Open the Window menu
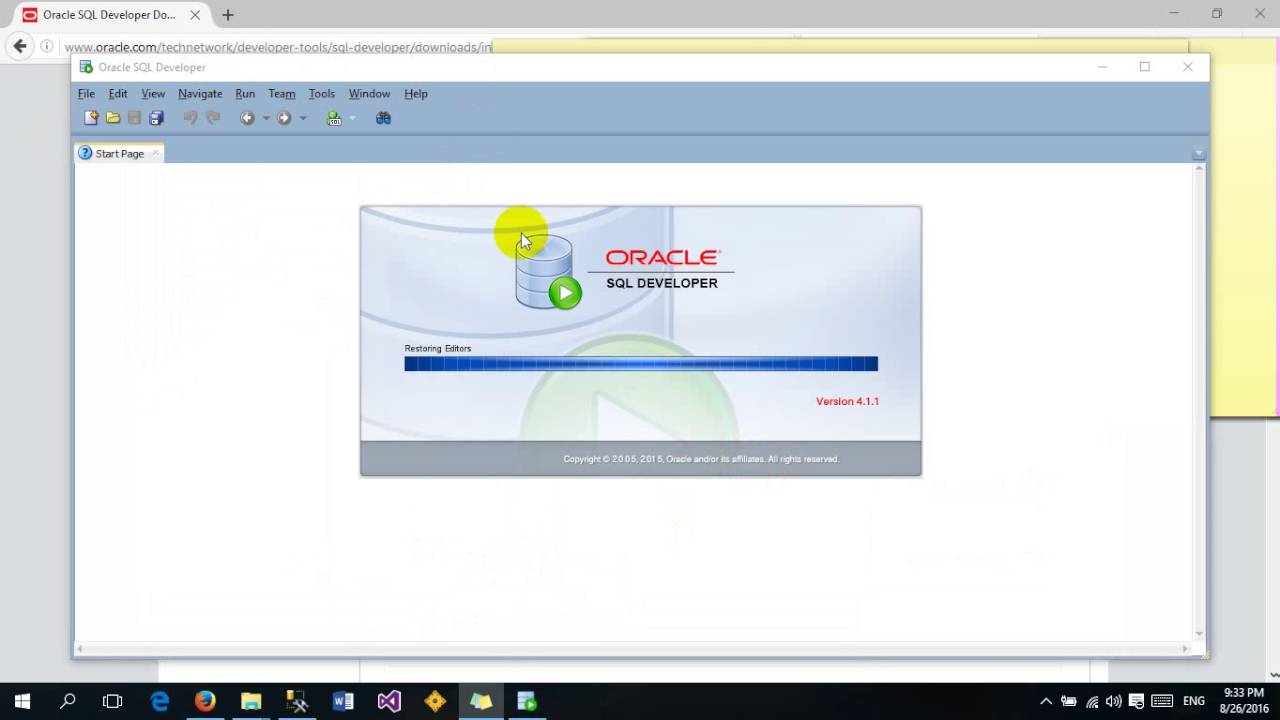The width and height of the screenshot is (1280, 720). [x=369, y=94]
